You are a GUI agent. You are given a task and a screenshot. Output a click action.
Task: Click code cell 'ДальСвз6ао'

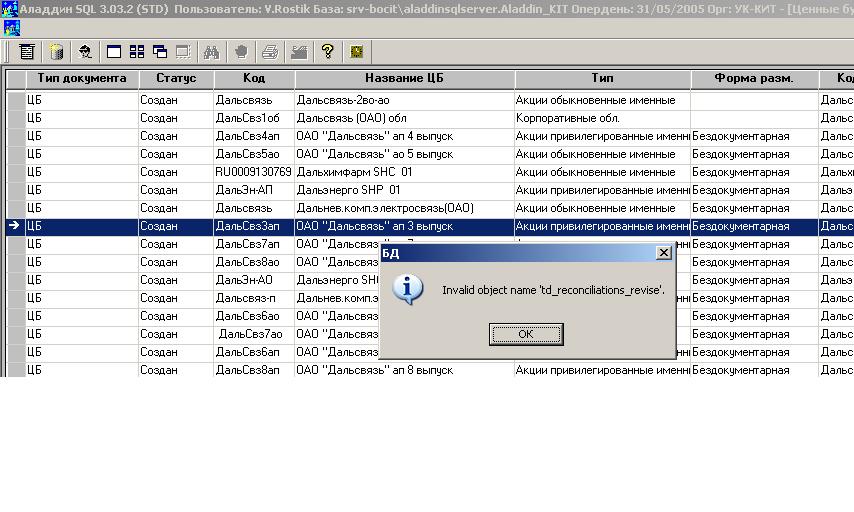click(254, 316)
